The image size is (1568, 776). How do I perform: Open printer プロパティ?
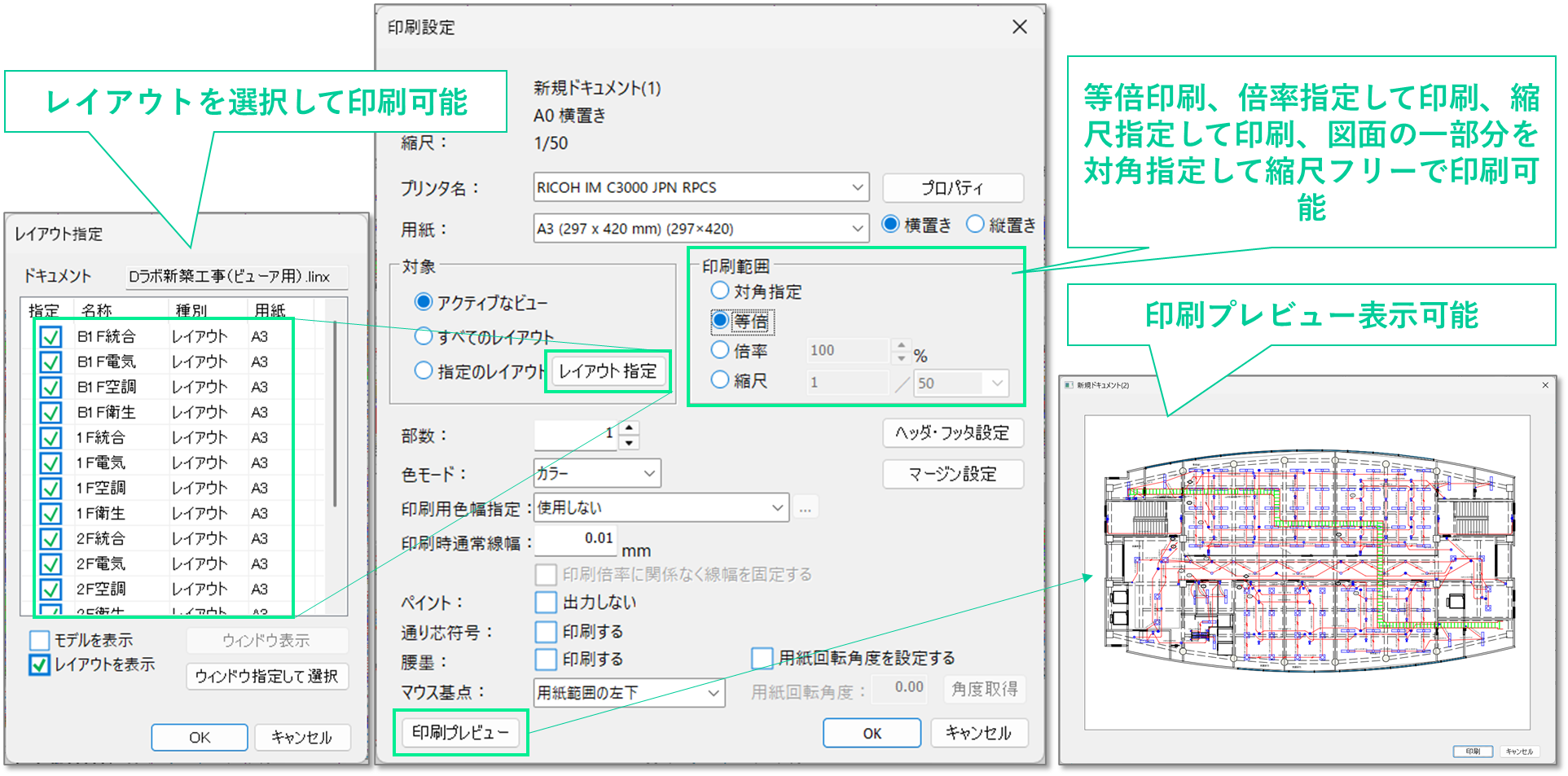952,188
